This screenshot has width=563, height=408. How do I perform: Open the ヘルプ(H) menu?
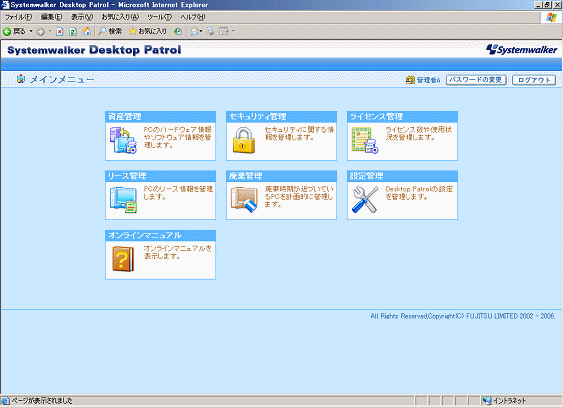(x=193, y=17)
